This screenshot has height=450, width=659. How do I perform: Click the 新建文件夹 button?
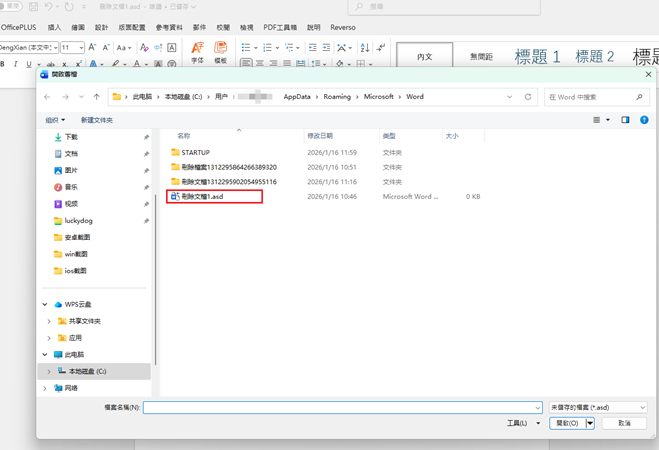tap(97, 120)
